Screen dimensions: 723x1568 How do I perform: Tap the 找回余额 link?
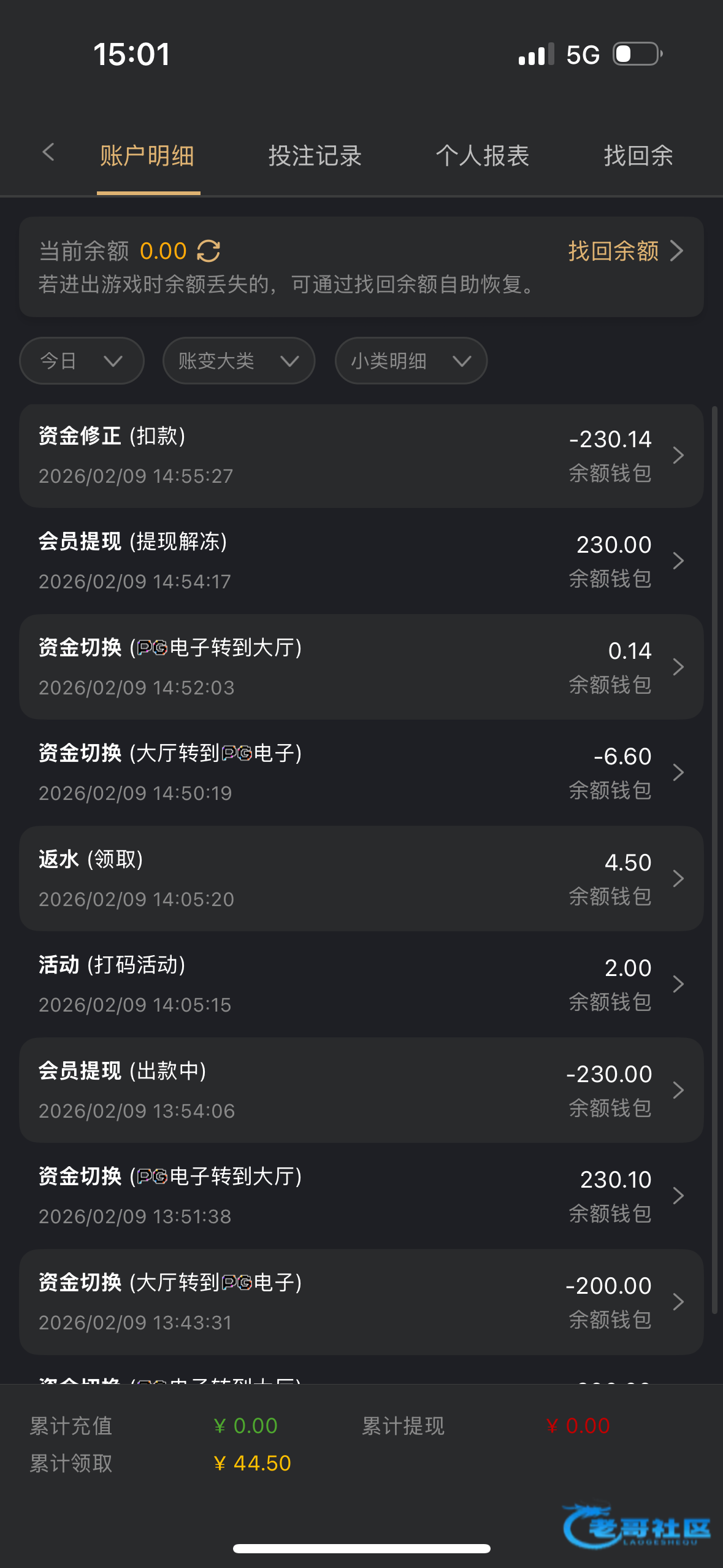pos(624,251)
